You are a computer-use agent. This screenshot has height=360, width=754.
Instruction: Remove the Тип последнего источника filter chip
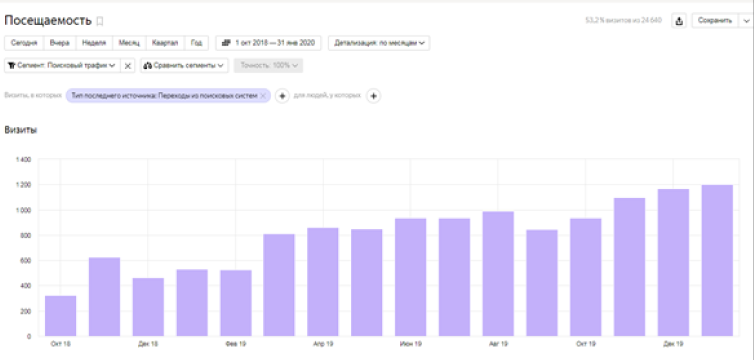point(263,96)
